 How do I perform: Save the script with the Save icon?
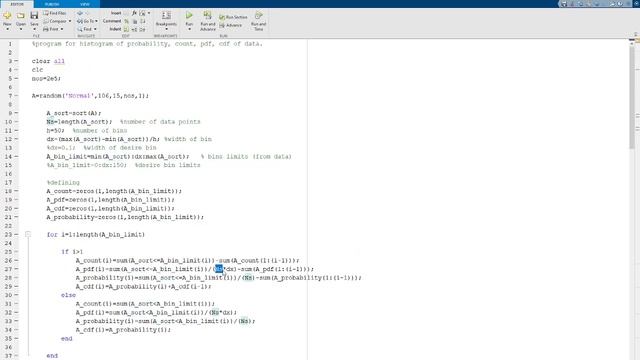point(34,16)
